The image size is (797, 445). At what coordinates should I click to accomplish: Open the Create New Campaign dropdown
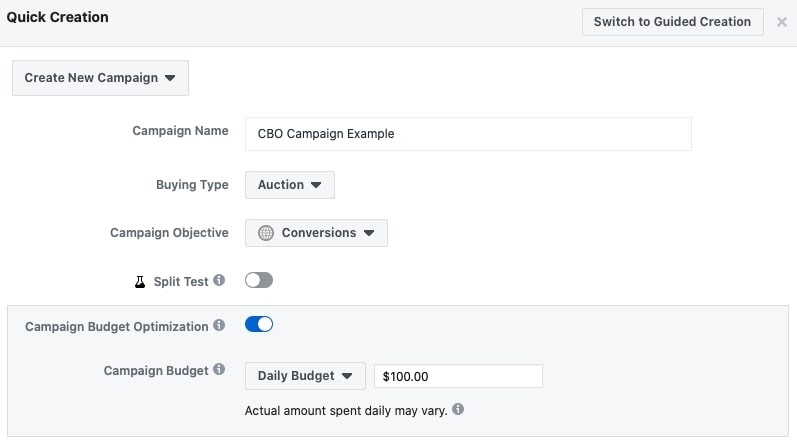[x=100, y=78]
